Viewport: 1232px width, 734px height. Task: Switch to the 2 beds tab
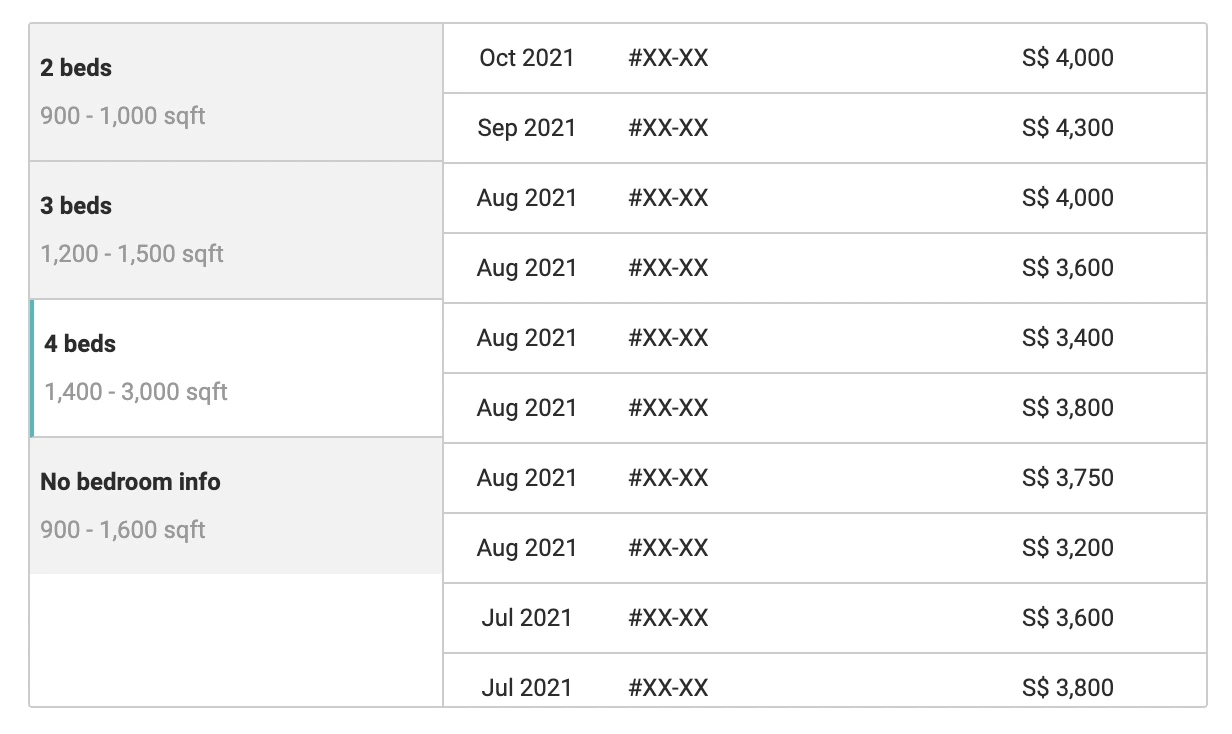236,92
